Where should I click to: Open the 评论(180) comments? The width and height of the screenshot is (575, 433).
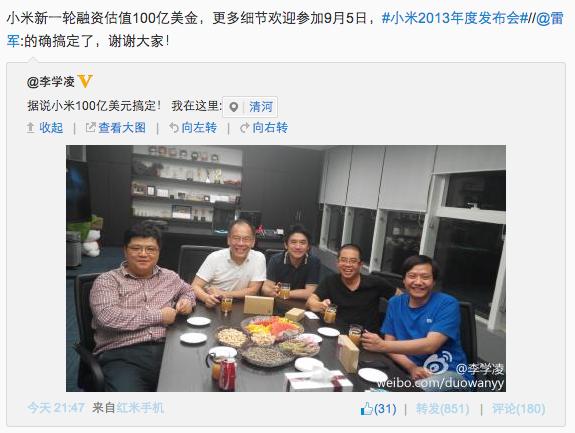click(x=519, y=409)
